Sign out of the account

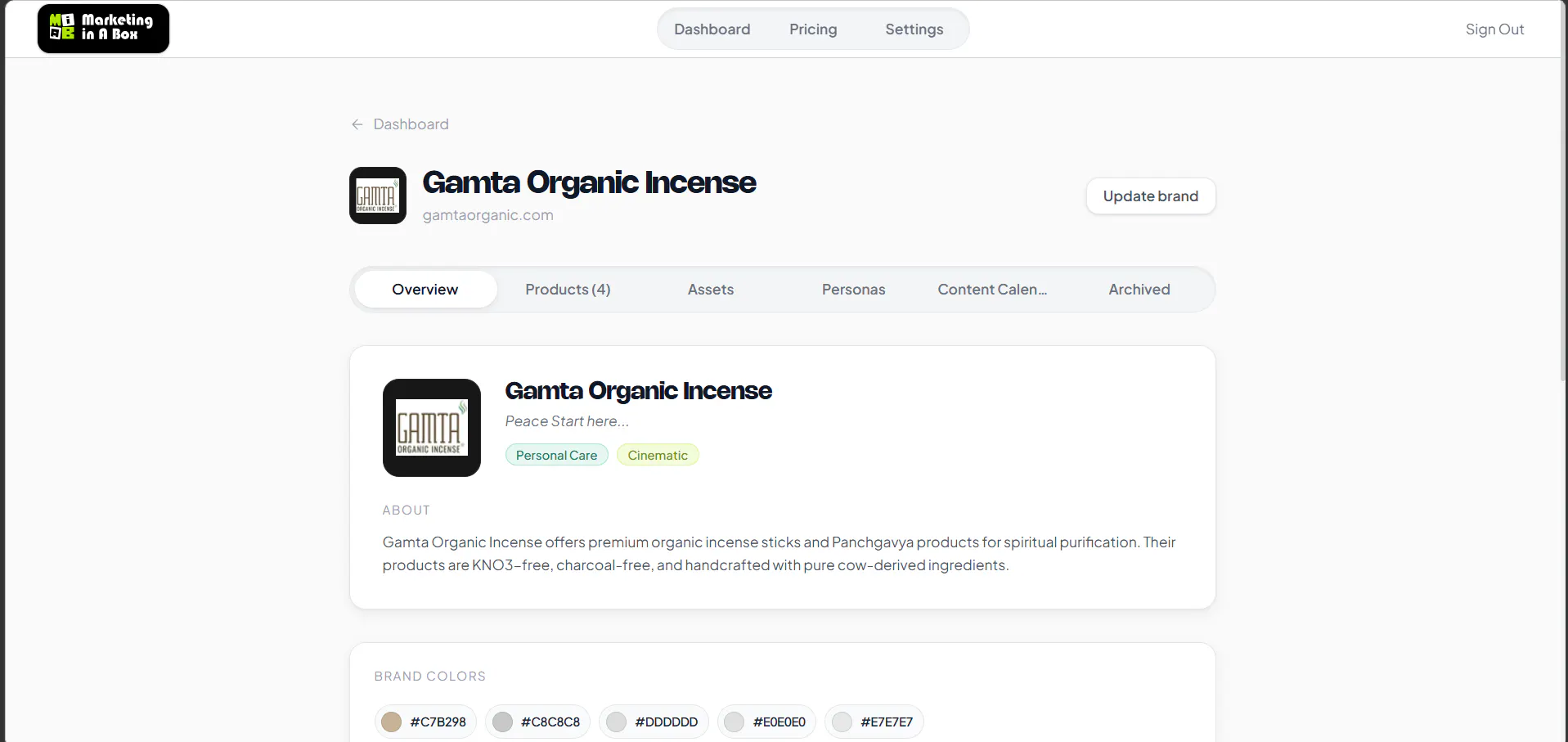tap(1494, 29)
